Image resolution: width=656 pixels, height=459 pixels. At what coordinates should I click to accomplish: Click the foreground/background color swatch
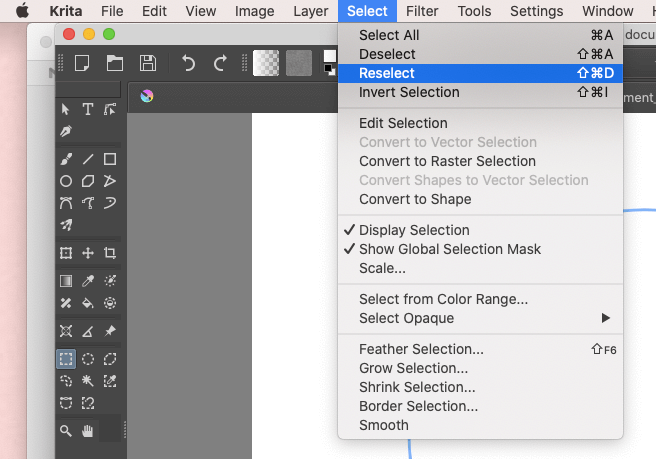click(x=330, y=63)
